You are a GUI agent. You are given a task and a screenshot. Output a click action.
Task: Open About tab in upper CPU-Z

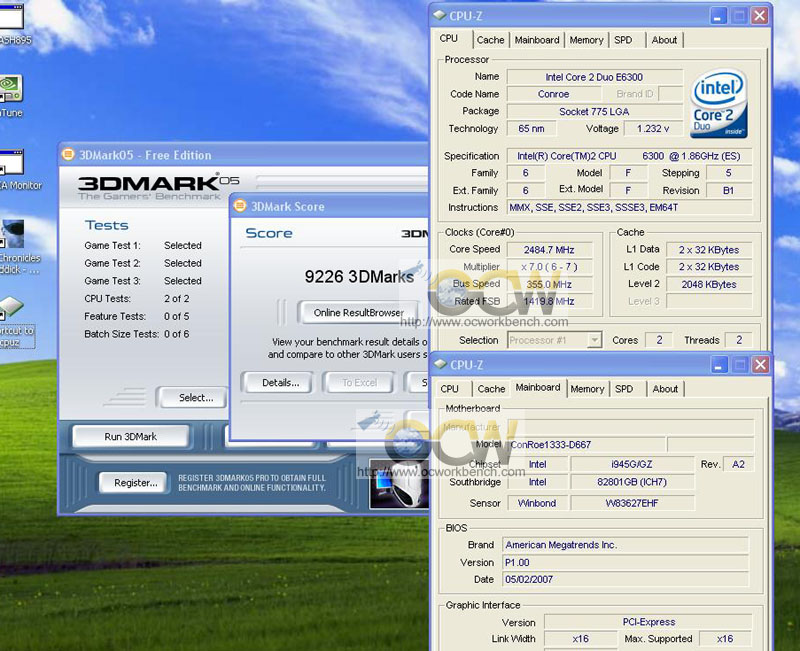point(664,40)
